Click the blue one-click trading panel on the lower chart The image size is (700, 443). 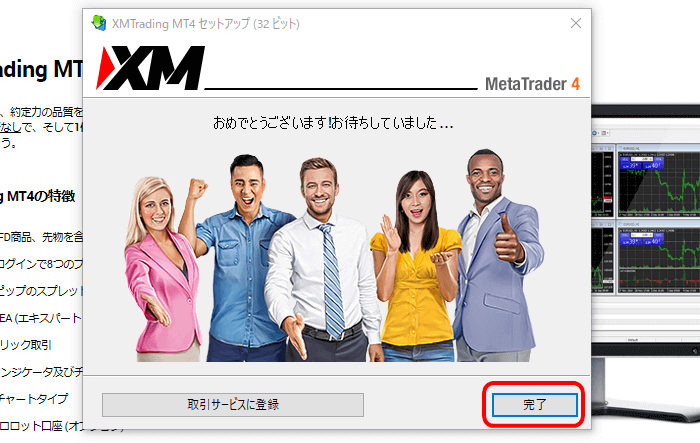(642, 238)
